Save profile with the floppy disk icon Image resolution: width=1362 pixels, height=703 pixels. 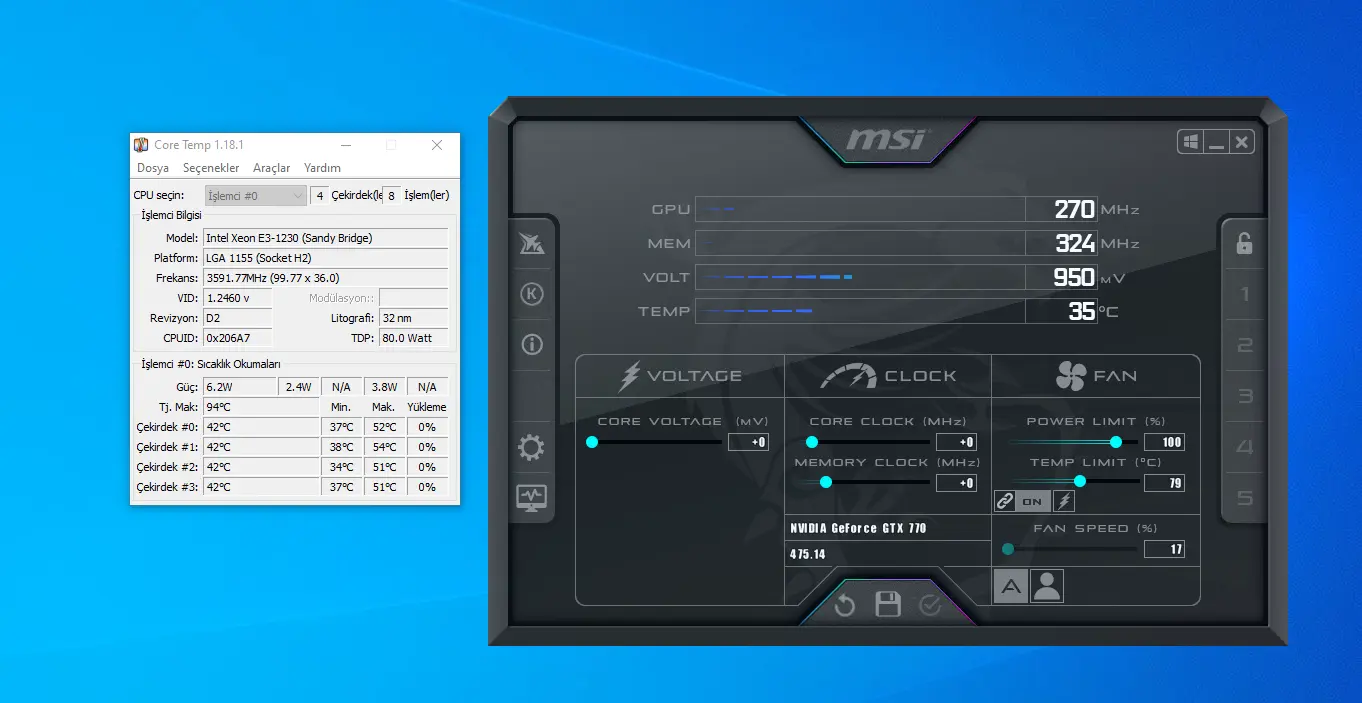[x=888, y=604]
